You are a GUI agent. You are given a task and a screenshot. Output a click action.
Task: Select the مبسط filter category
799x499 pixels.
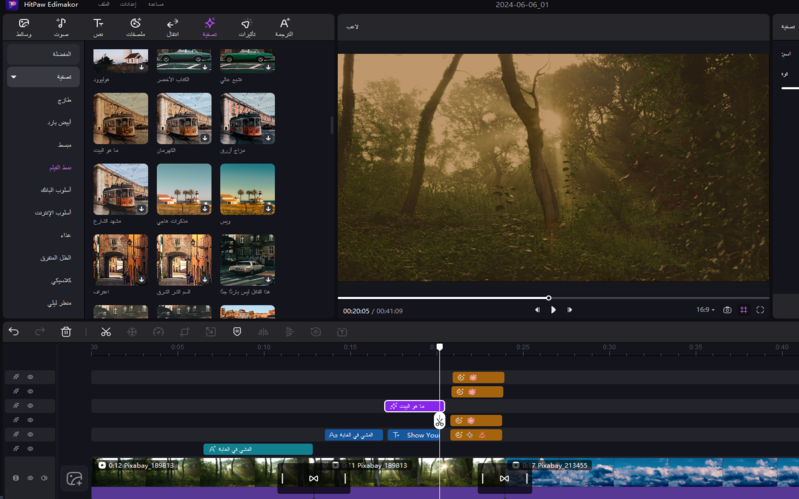point(64,145)
